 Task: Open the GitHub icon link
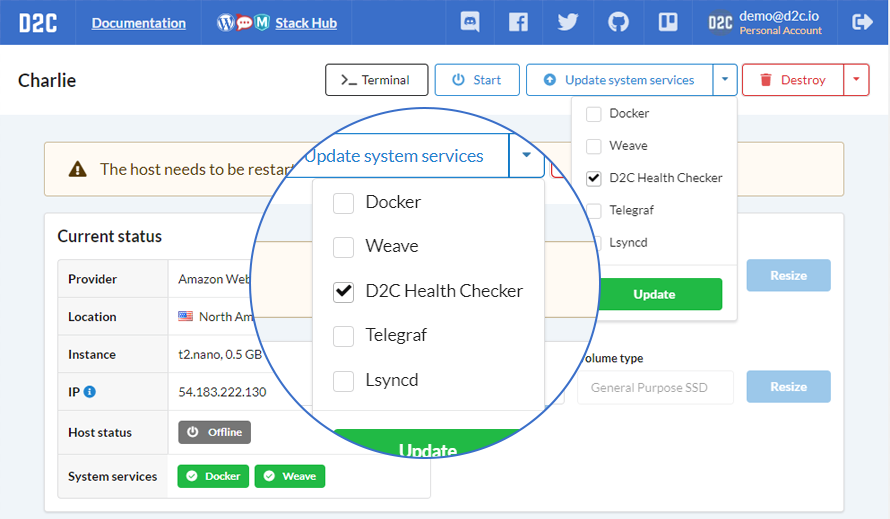[x=618, y=22]
